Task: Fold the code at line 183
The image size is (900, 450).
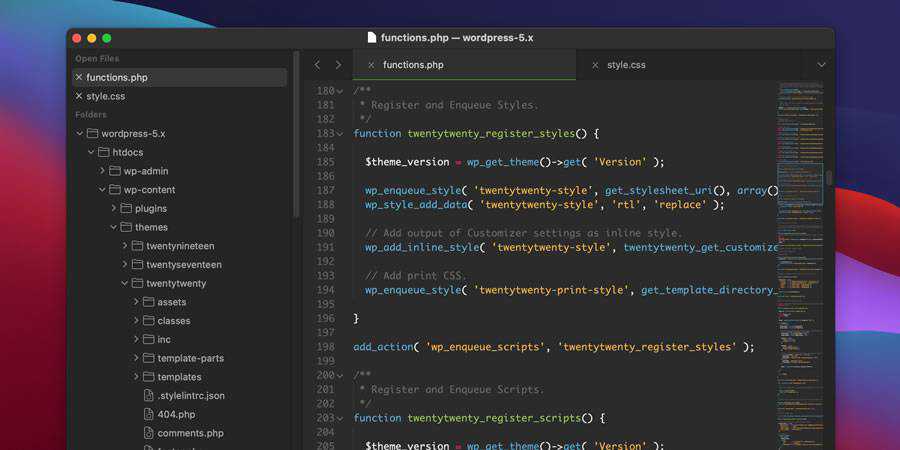Action: click(340, 134)
